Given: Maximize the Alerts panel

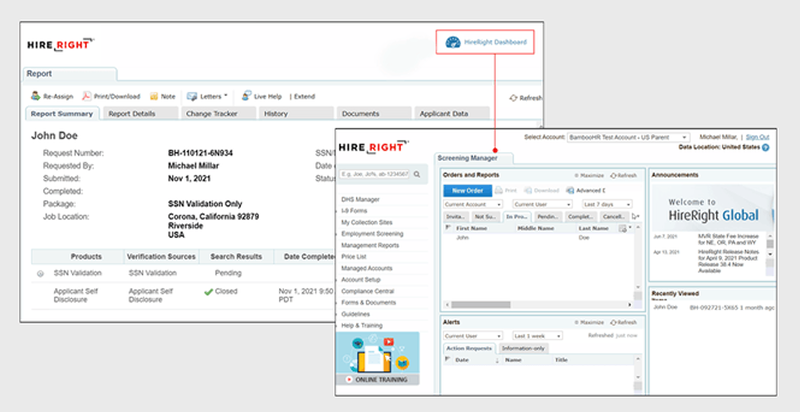Looking at the screenshot, I should pyautogui.click(x=589, y=323).
